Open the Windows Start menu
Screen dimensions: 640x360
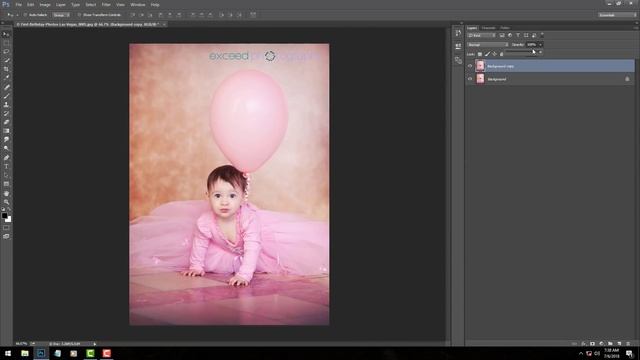pos(8,353)
